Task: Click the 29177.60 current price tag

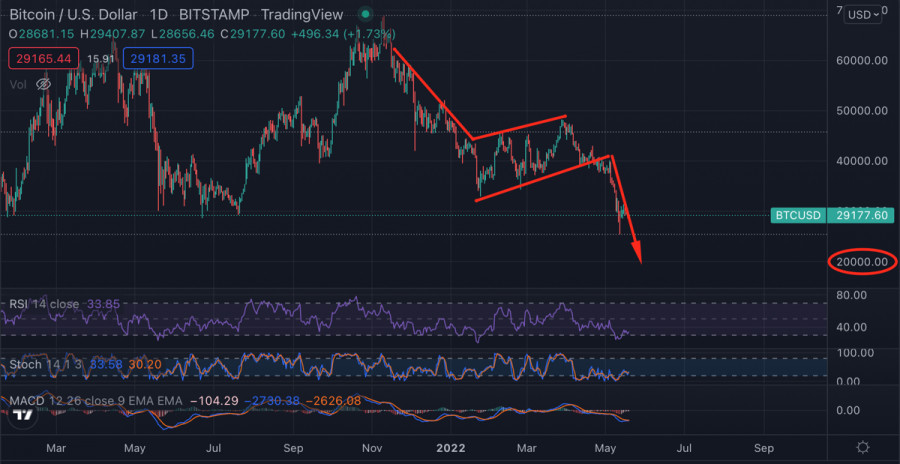Action: pyautogui.click(x=861, y=215)
